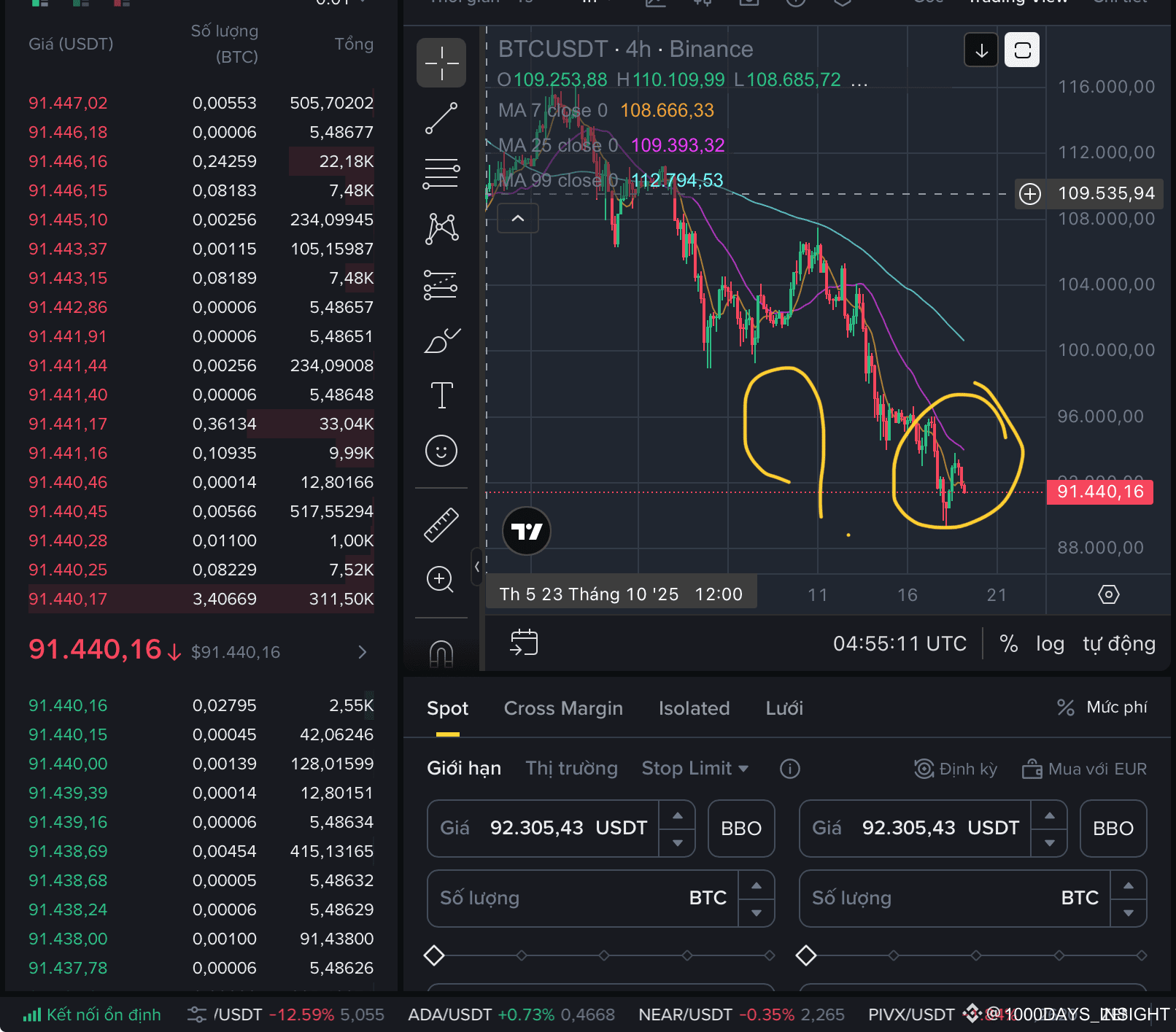
Task: Click the buy-side BBO button
Action: pos(741,828)
